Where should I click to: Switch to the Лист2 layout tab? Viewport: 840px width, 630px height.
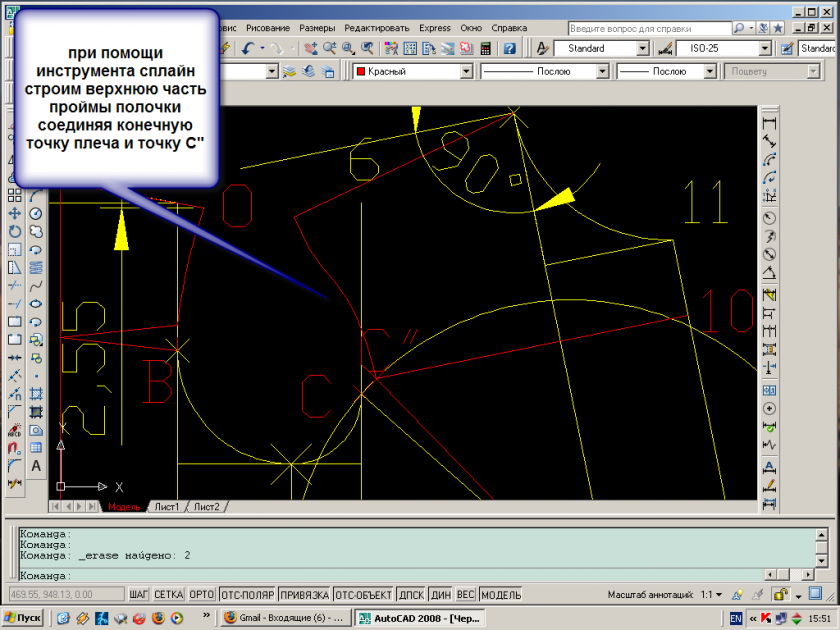[206, 507]
